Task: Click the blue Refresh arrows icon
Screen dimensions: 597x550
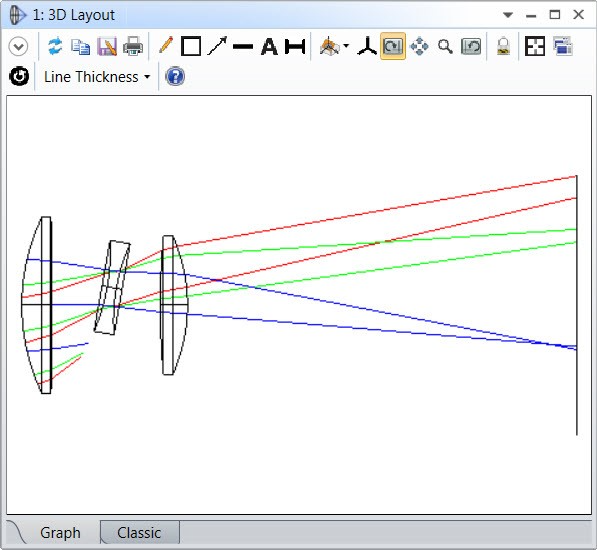Action: (55, 46)
